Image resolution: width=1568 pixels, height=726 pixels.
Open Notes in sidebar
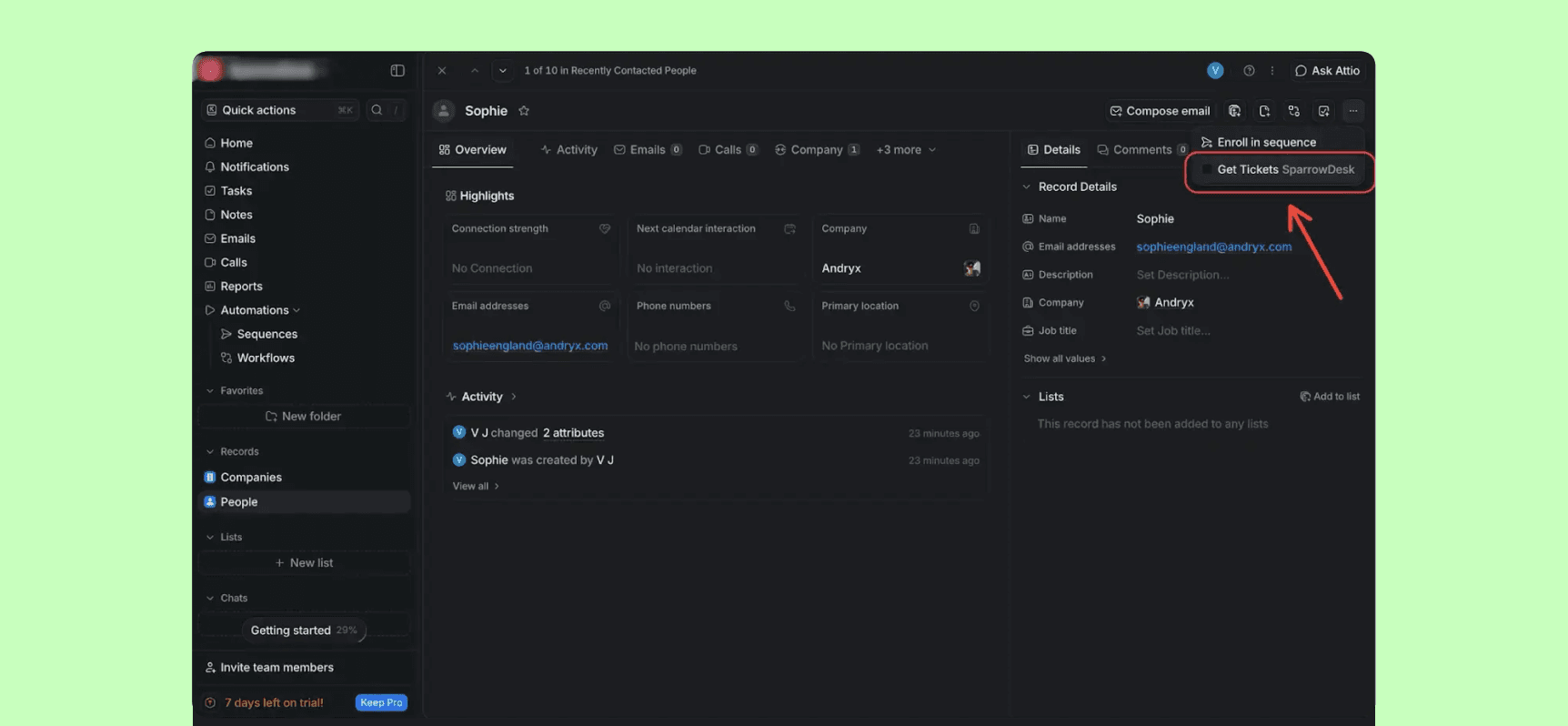[305, 215]
